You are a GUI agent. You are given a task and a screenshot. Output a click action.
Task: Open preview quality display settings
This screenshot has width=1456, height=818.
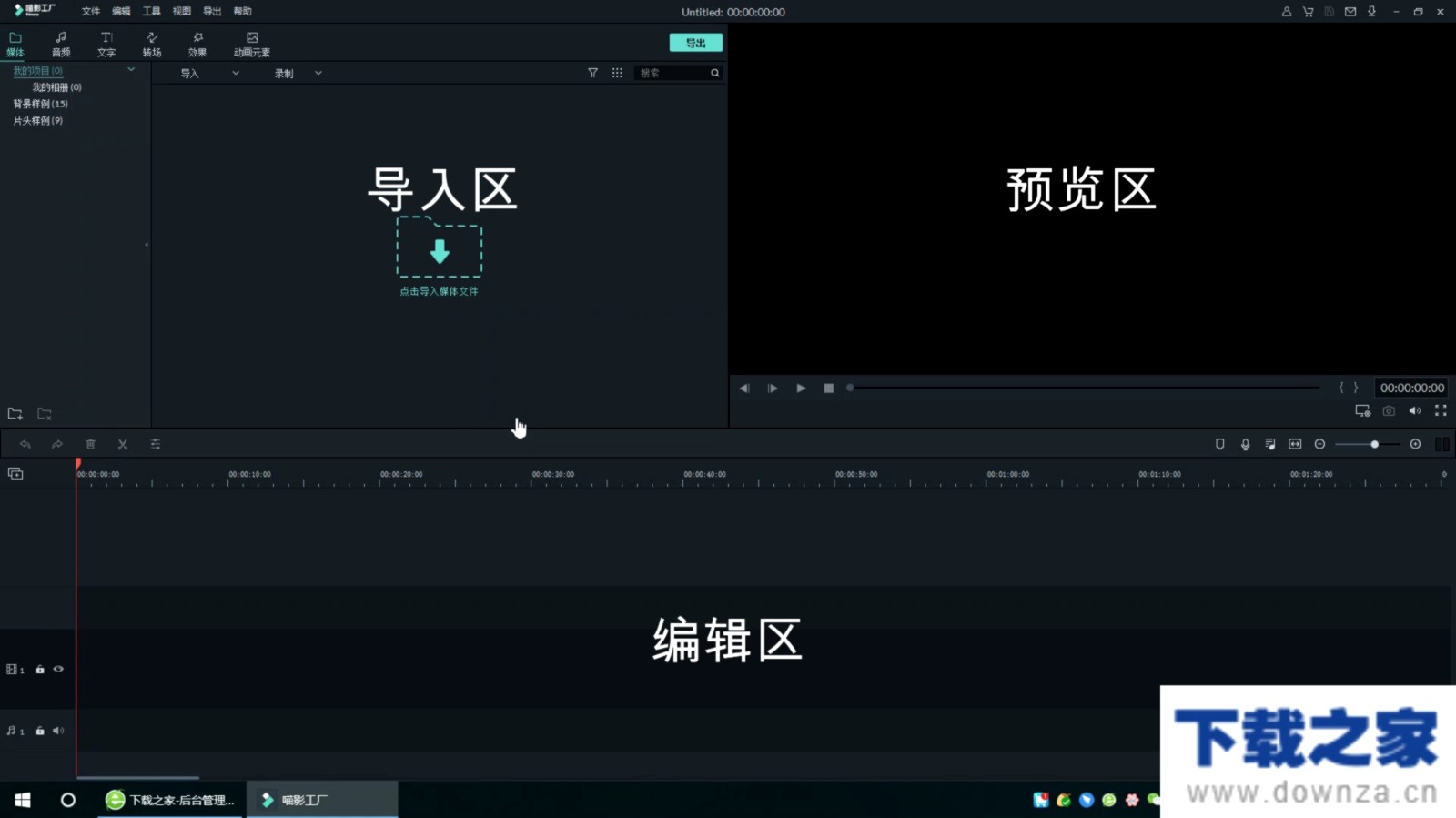[x=1363, y=411]
